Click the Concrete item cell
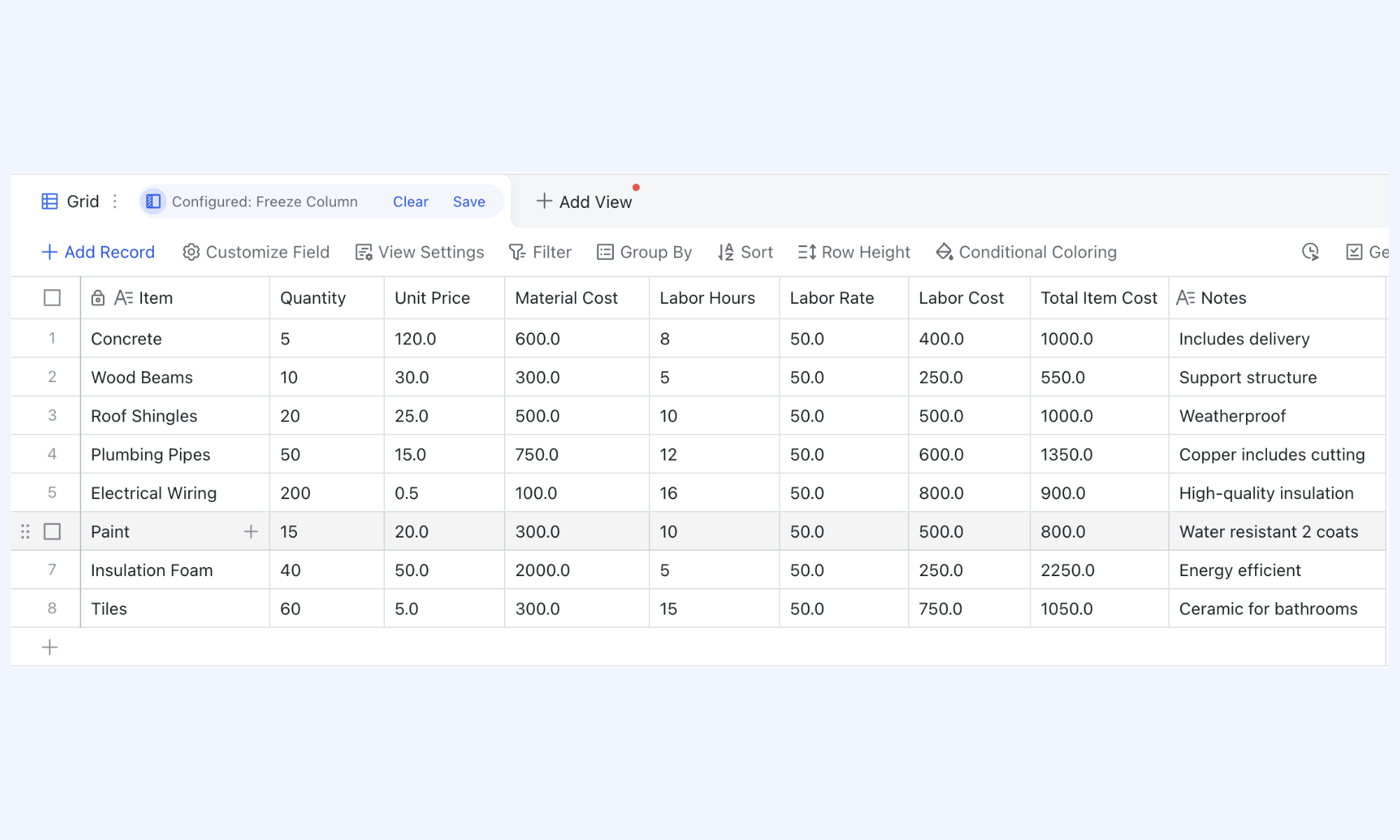1400x840 pixels. [x=175, y=339]
